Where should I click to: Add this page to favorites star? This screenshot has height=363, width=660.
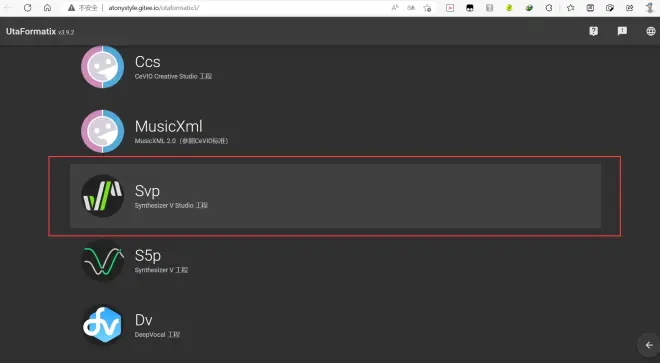point(427,8)
